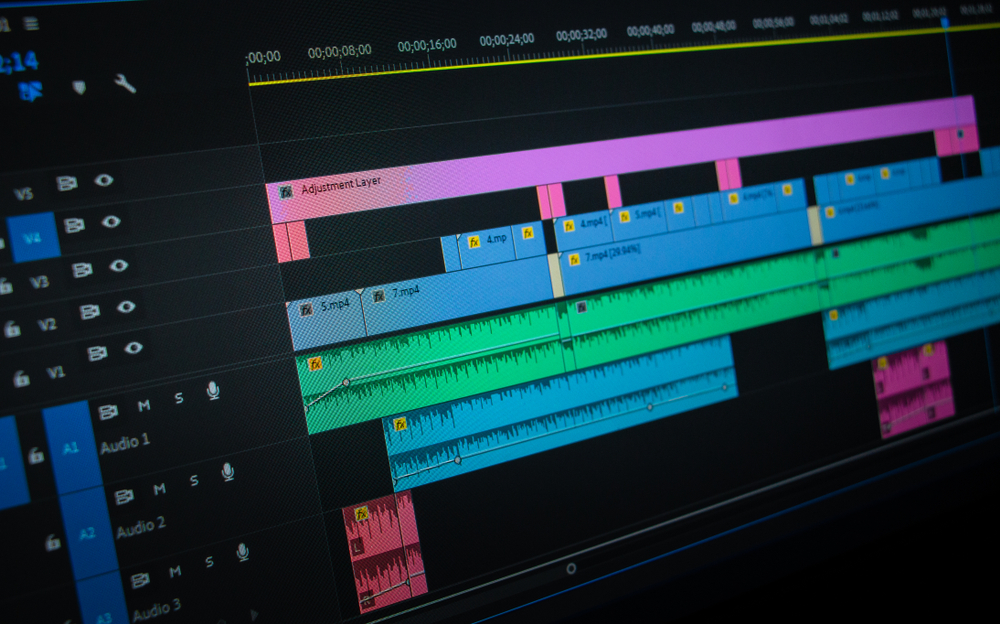
Task: Click time ruler at 00;00;16;00 mark
Action: (x=427, y=45)
